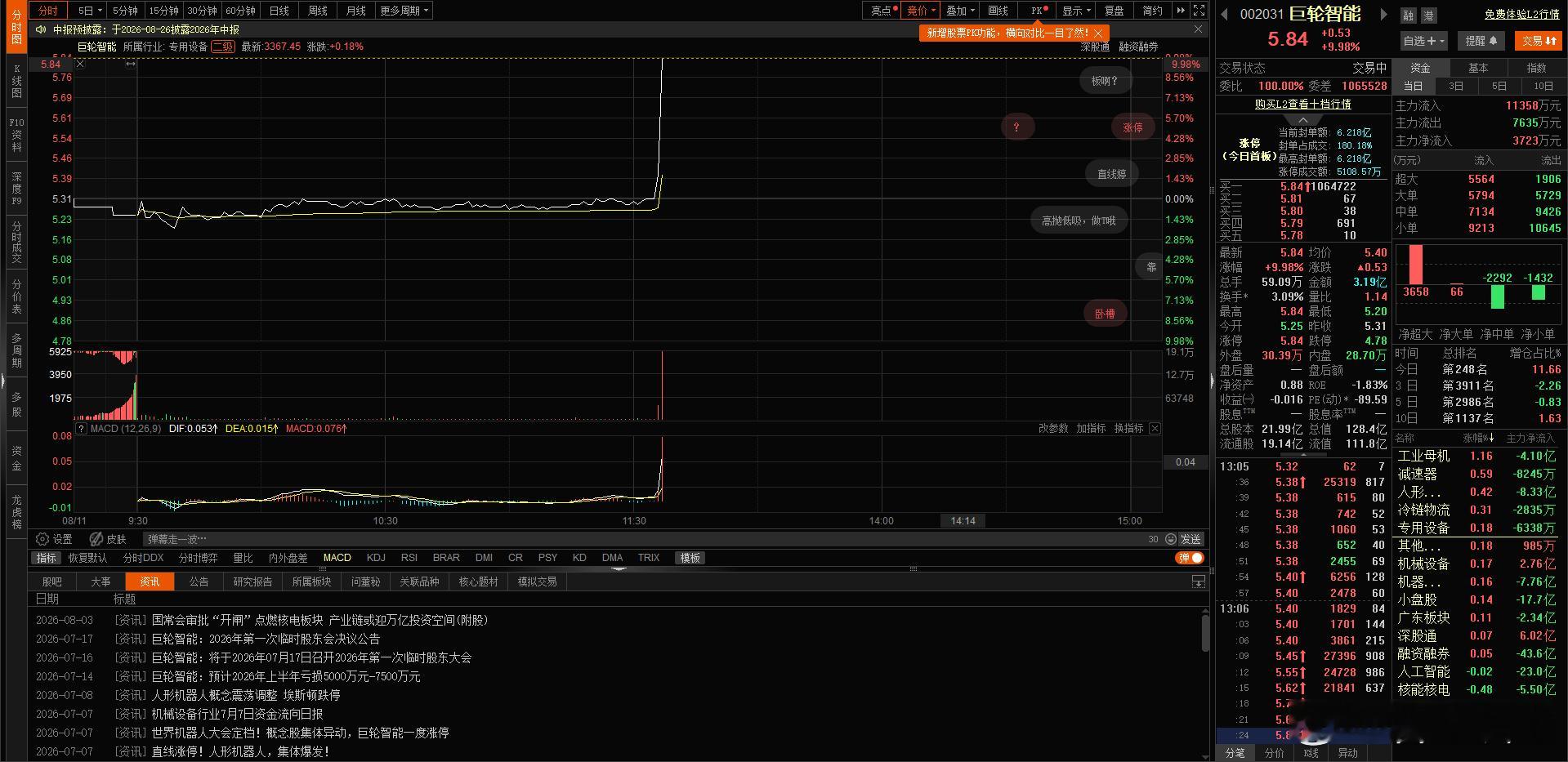This screenshot has height=762, width=1568.
Task: Dismiss the 新增股票PK功能 tooltip
Action: [1099, 33]
